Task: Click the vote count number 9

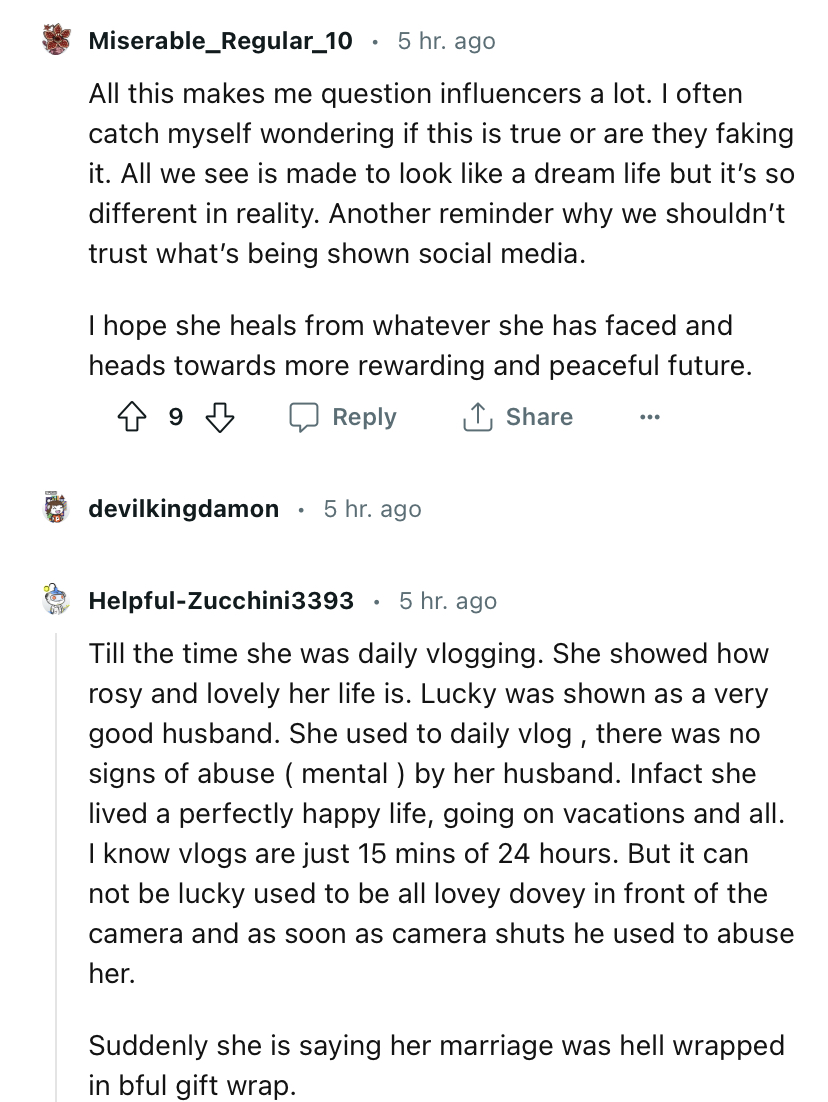Action: click(x=176, y=417)
